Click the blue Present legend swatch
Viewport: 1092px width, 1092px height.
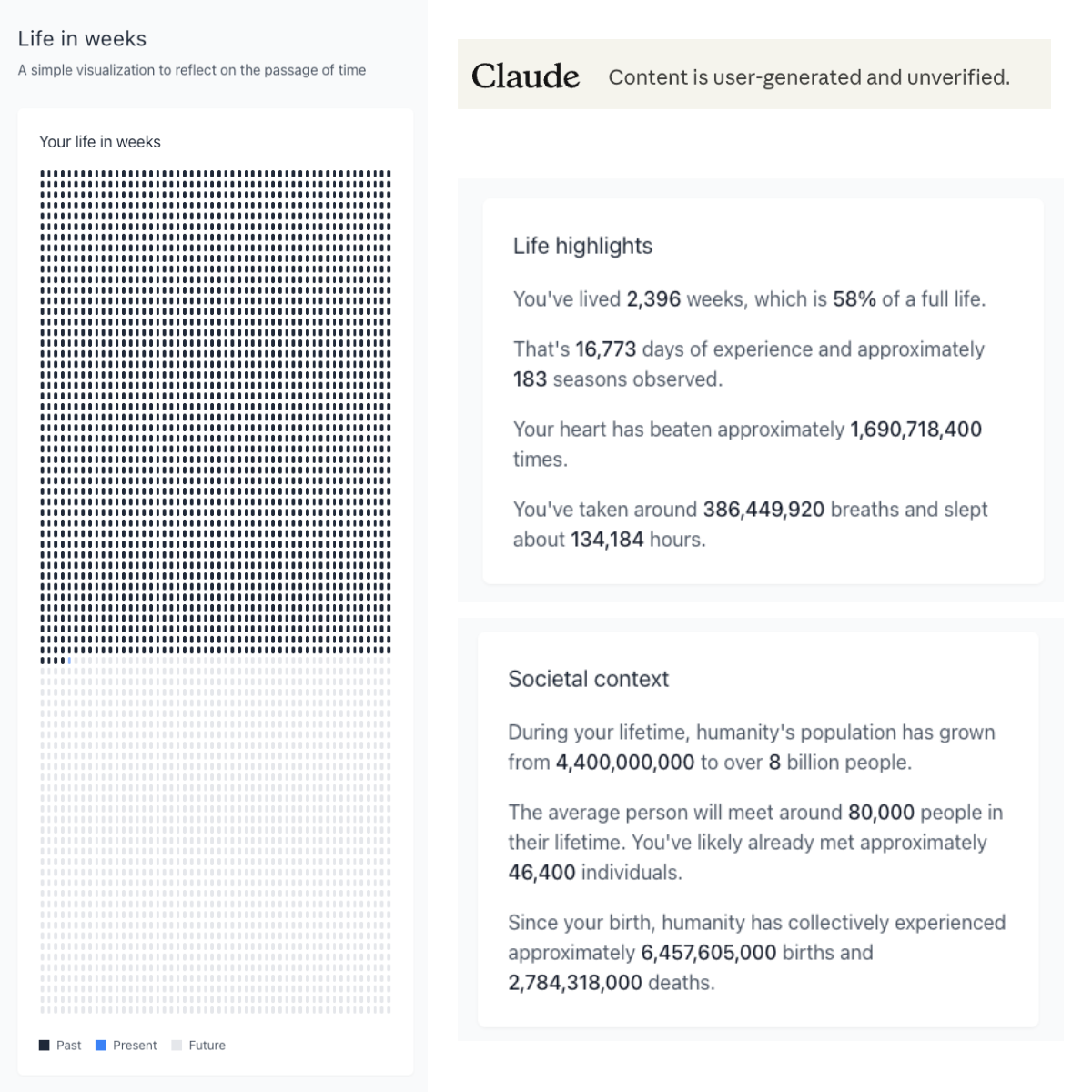(101, 1045)
